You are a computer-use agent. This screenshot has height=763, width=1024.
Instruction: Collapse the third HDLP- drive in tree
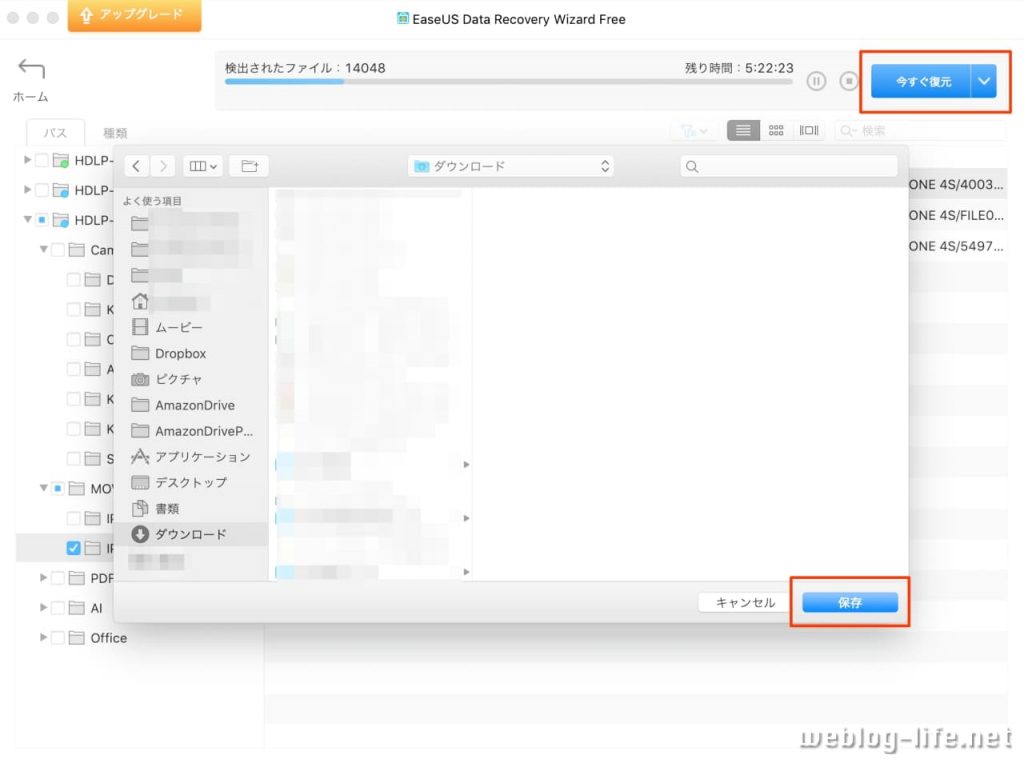pos(27,219)
